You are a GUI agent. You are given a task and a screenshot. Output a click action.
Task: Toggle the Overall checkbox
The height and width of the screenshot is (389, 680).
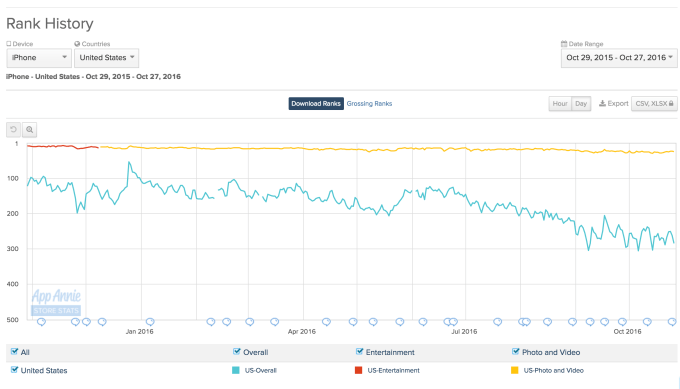point(236,352)
